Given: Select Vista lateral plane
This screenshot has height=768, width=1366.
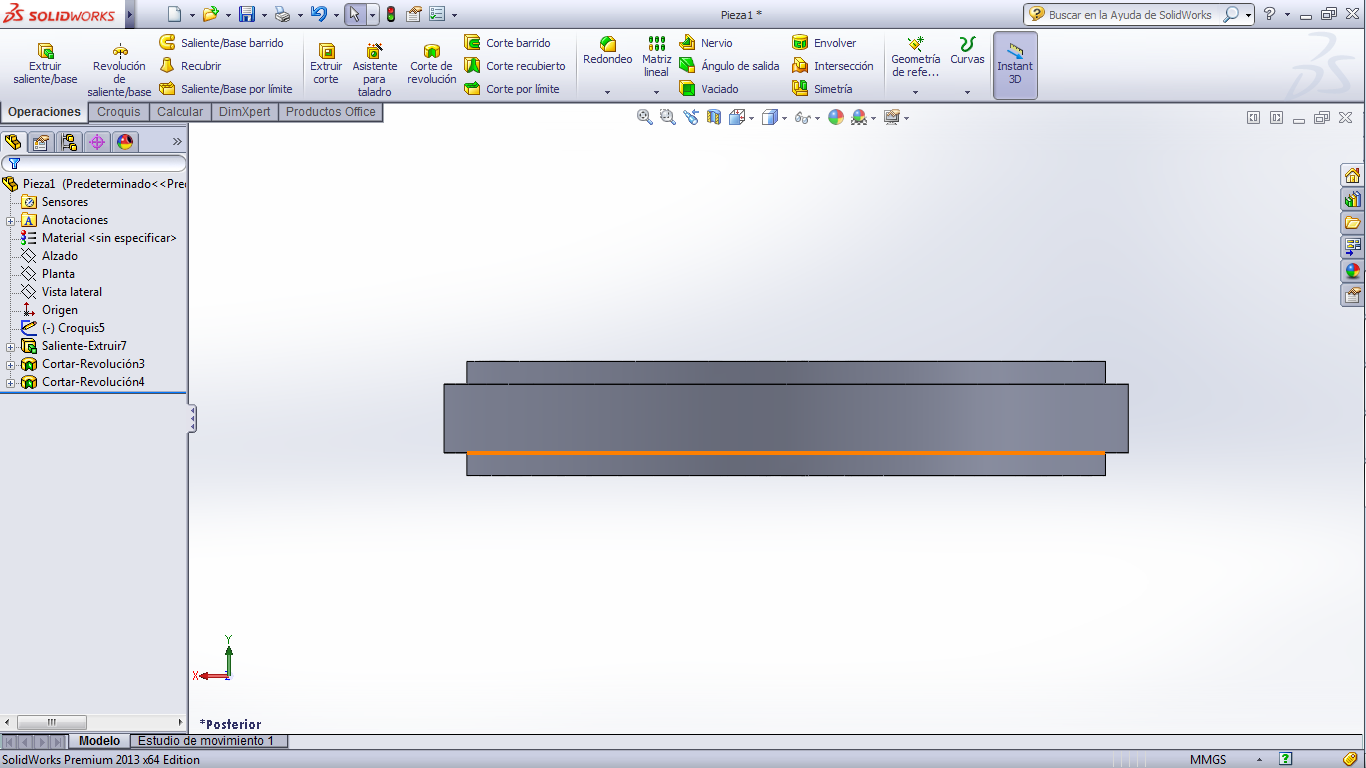Looking at the screenshot, I should 72,292.
